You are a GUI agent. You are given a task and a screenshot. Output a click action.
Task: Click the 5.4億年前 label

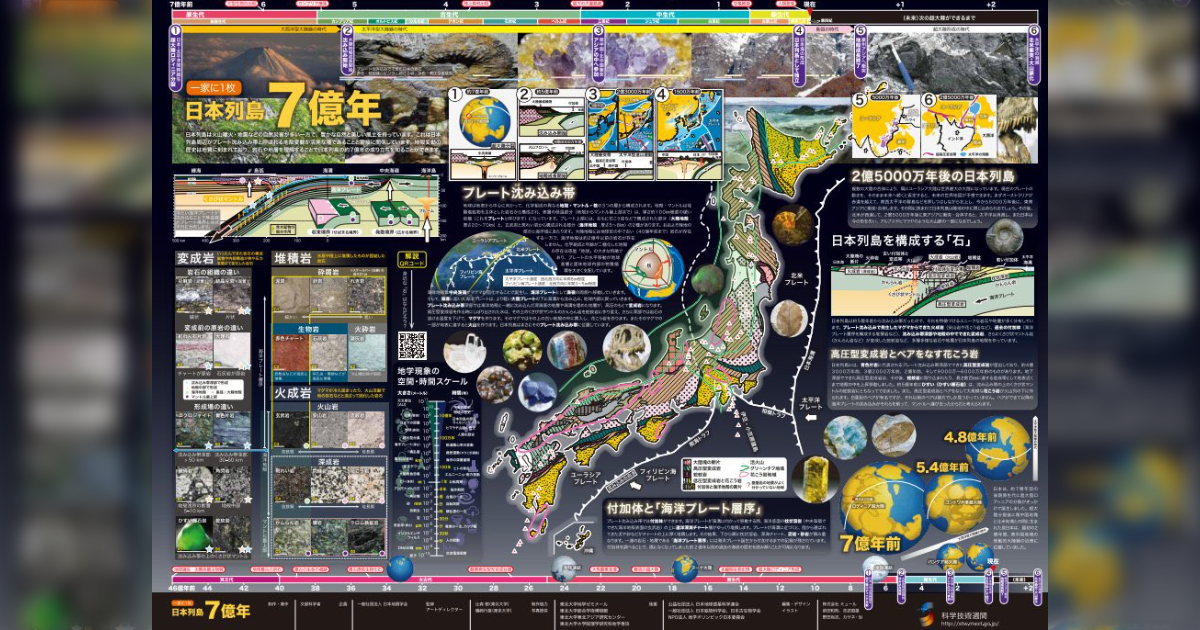pyautogui.click(x=943, y=467)
